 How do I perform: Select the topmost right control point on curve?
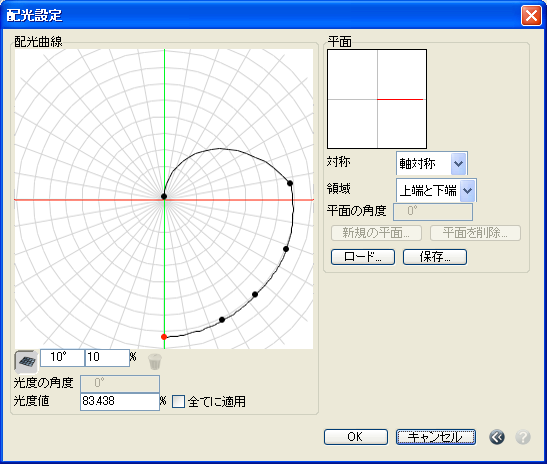click(x=290, y=183)
